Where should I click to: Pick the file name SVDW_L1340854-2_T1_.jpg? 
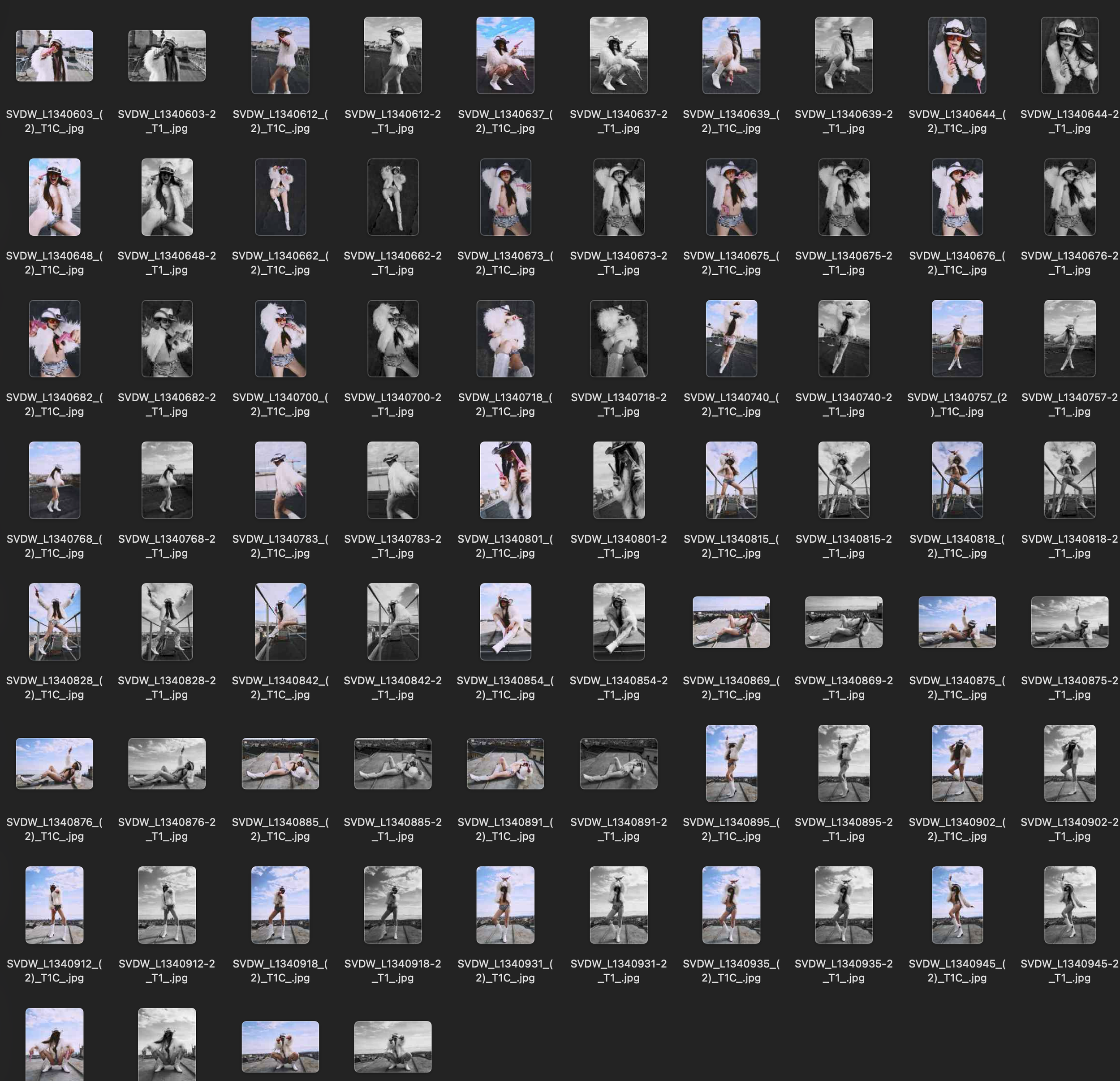618,687
